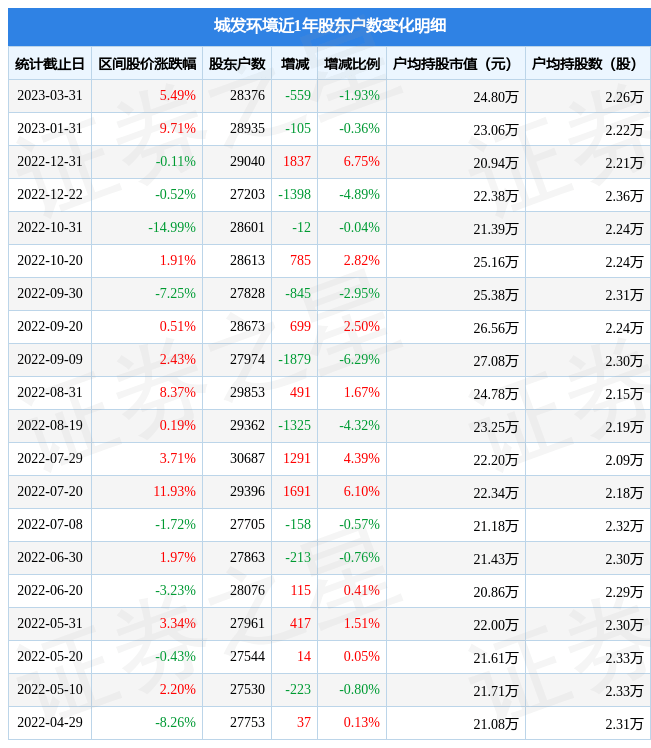Select the 增减 column header
651x748 pixels.
pos(295,64)
